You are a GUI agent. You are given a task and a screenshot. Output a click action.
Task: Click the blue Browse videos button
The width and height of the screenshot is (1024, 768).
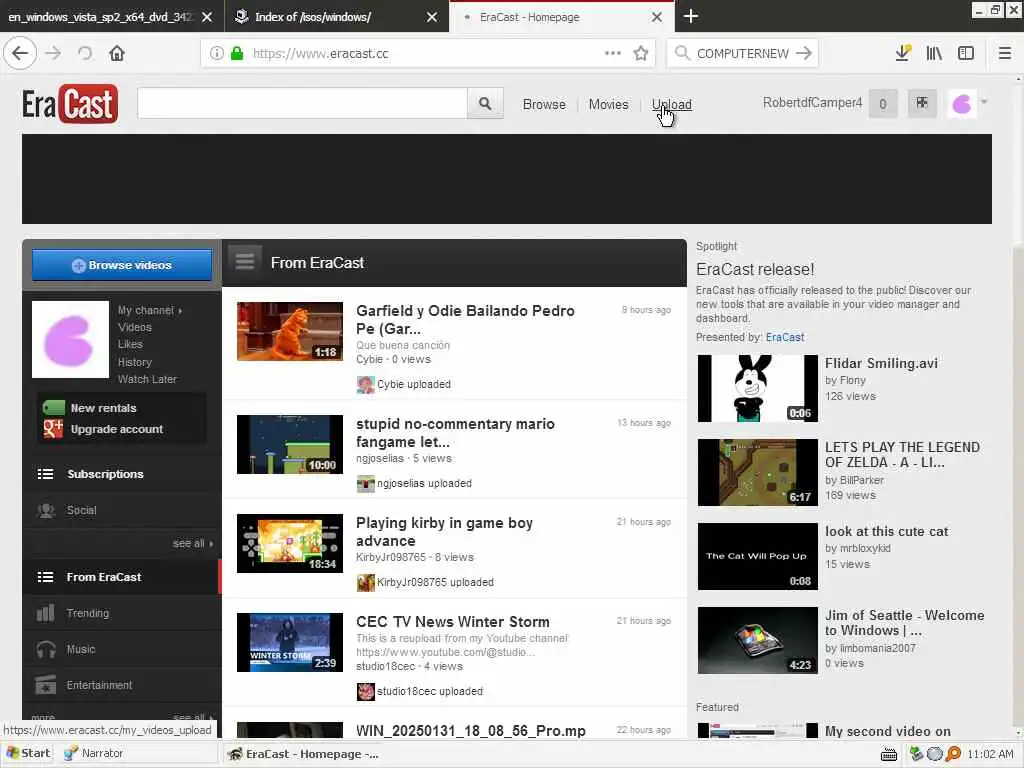122,265
